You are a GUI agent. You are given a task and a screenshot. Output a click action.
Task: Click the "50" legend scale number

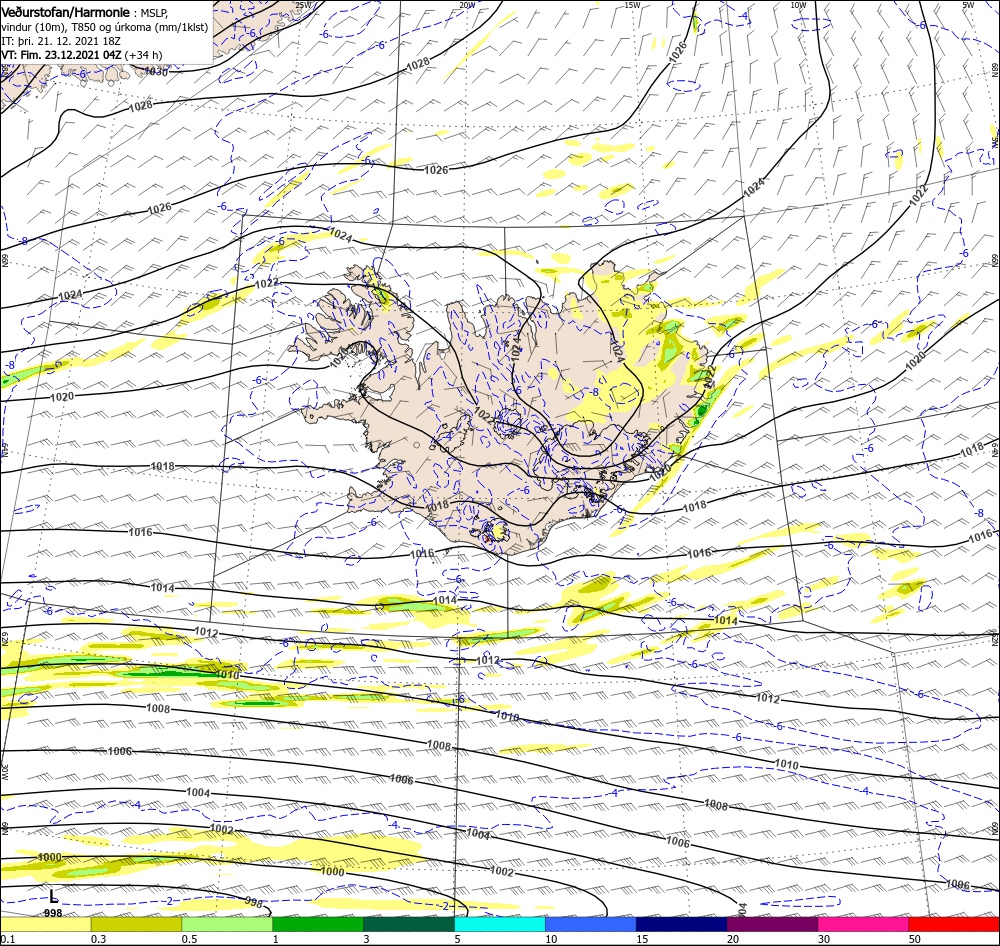point(915,939)
